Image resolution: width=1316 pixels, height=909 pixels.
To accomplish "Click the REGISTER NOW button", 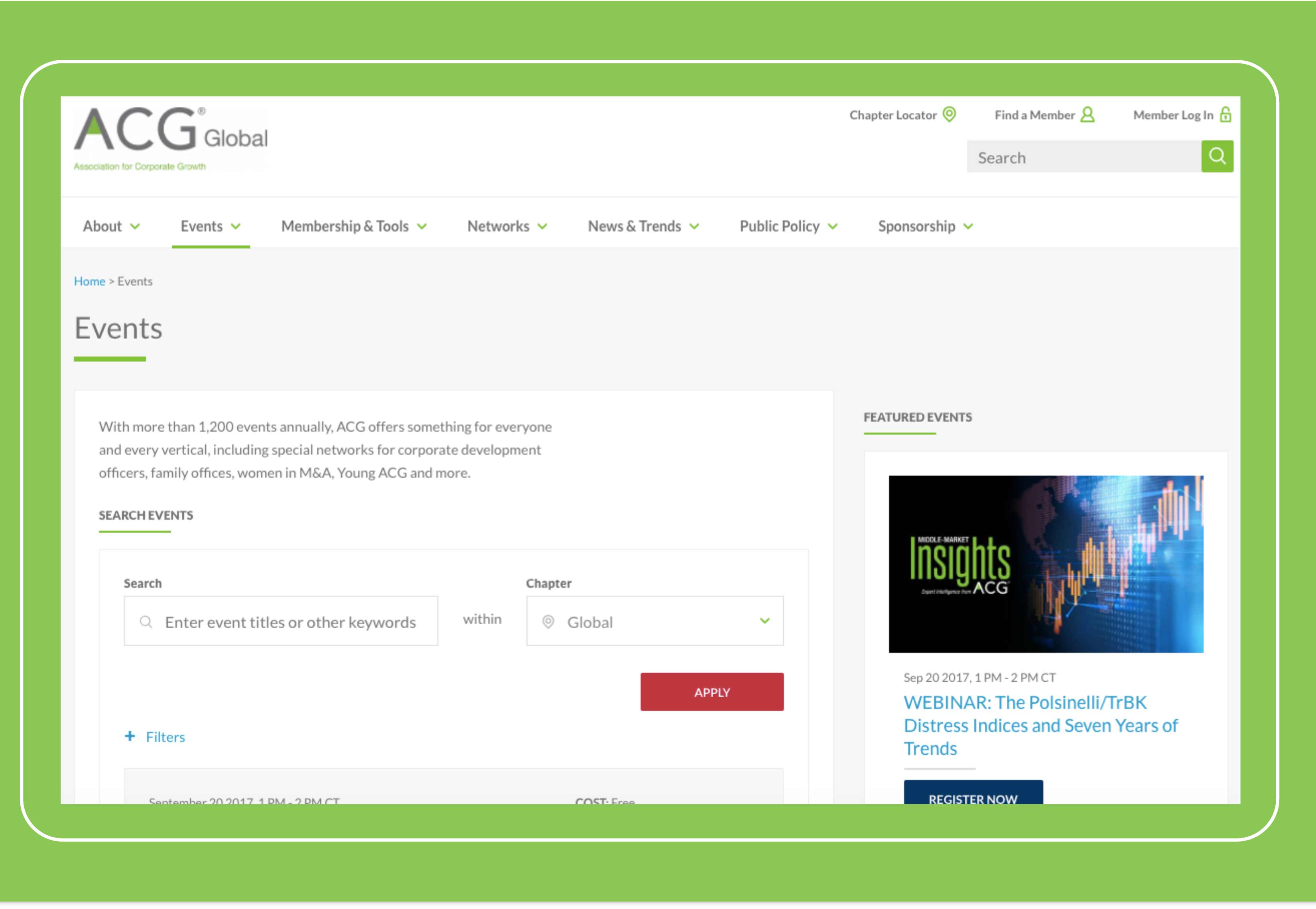I will [x=973, y=793].
